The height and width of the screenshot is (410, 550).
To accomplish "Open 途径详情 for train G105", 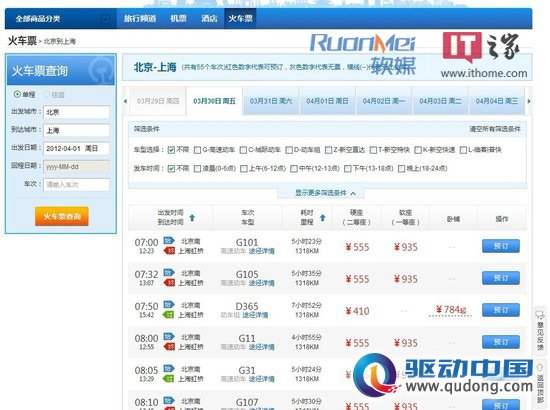I will pos(262,283).
